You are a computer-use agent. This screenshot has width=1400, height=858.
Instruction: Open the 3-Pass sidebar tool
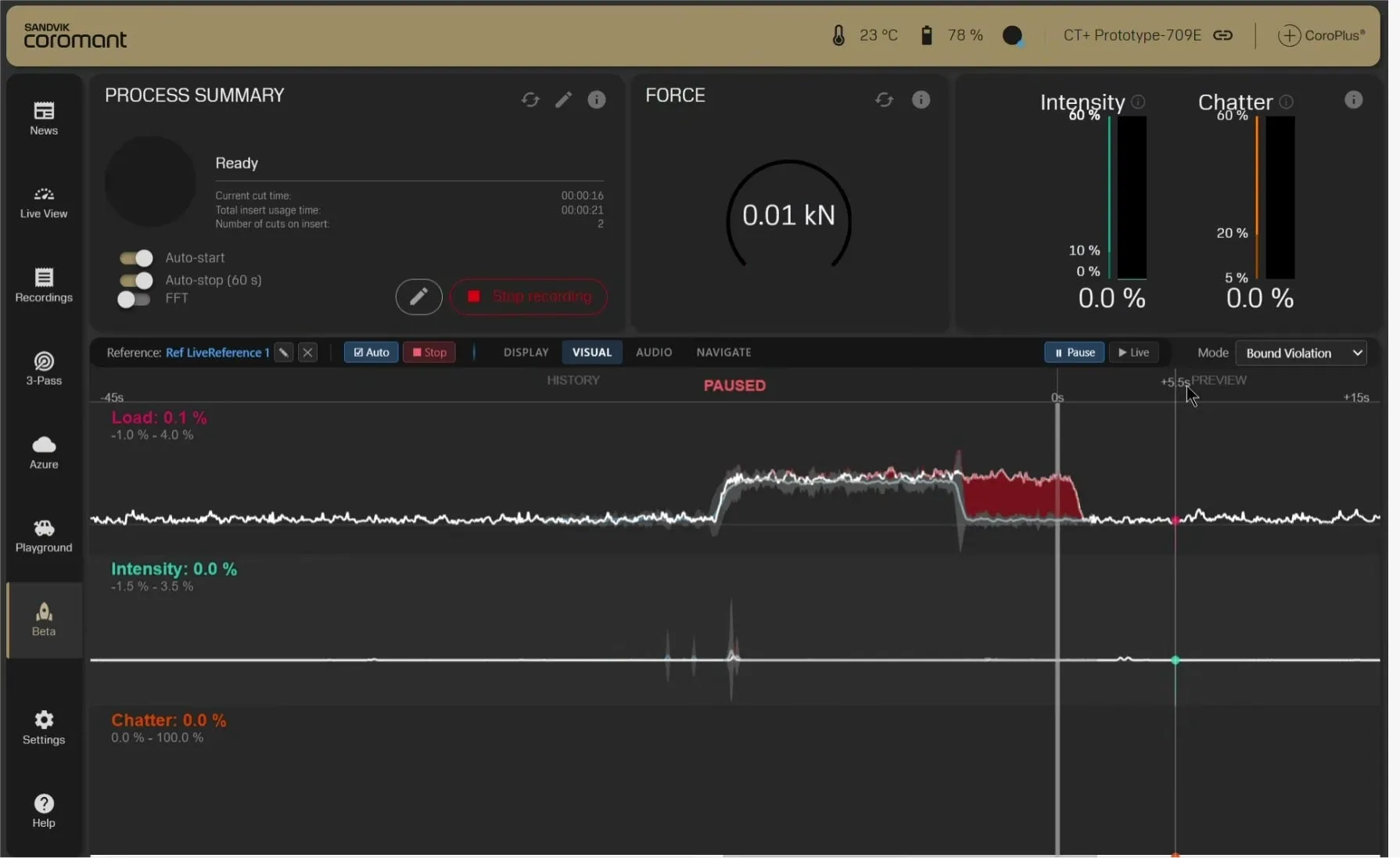click(x=44, y=368)
